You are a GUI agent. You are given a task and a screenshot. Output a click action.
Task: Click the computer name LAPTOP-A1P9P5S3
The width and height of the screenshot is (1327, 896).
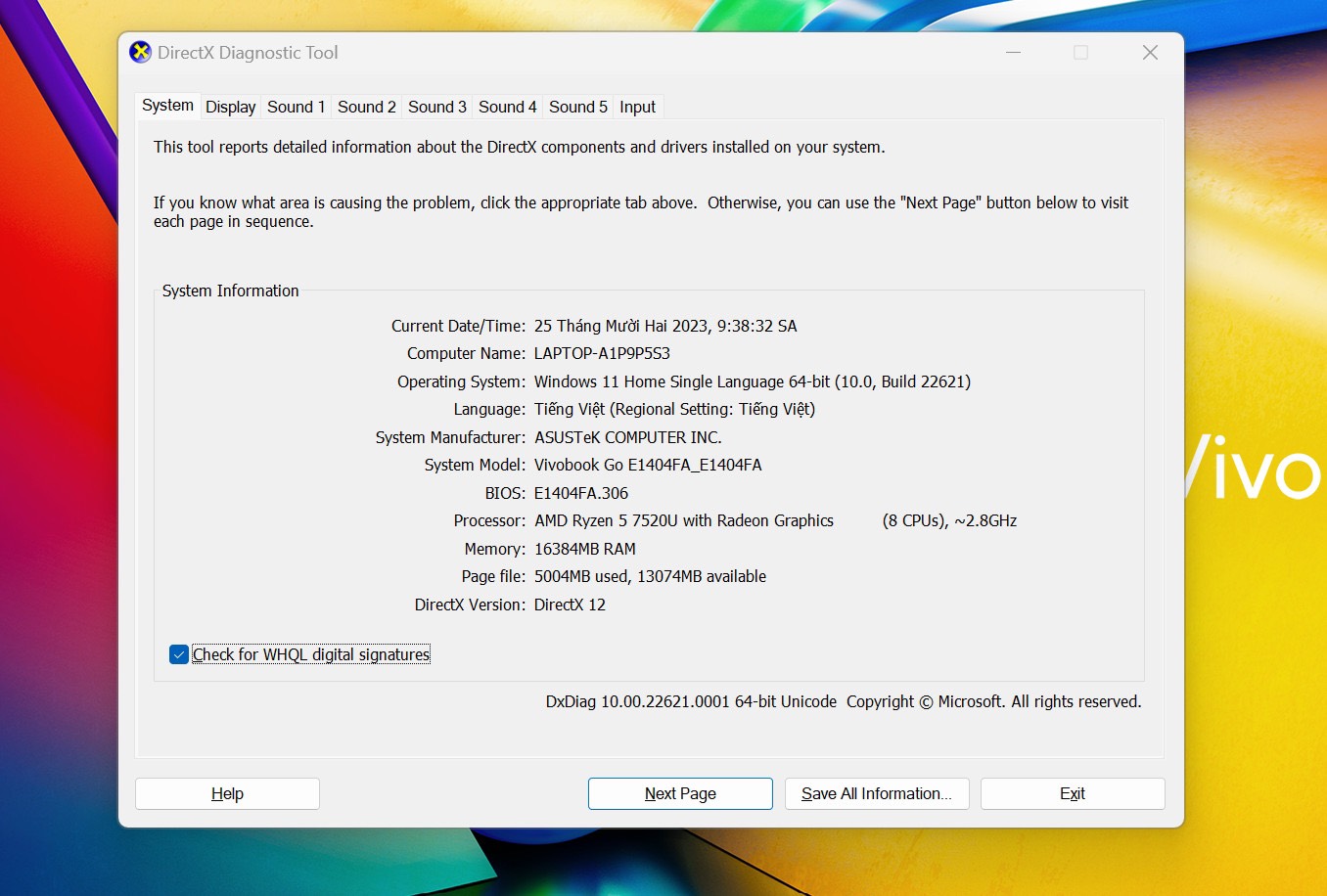click(602, 353)
